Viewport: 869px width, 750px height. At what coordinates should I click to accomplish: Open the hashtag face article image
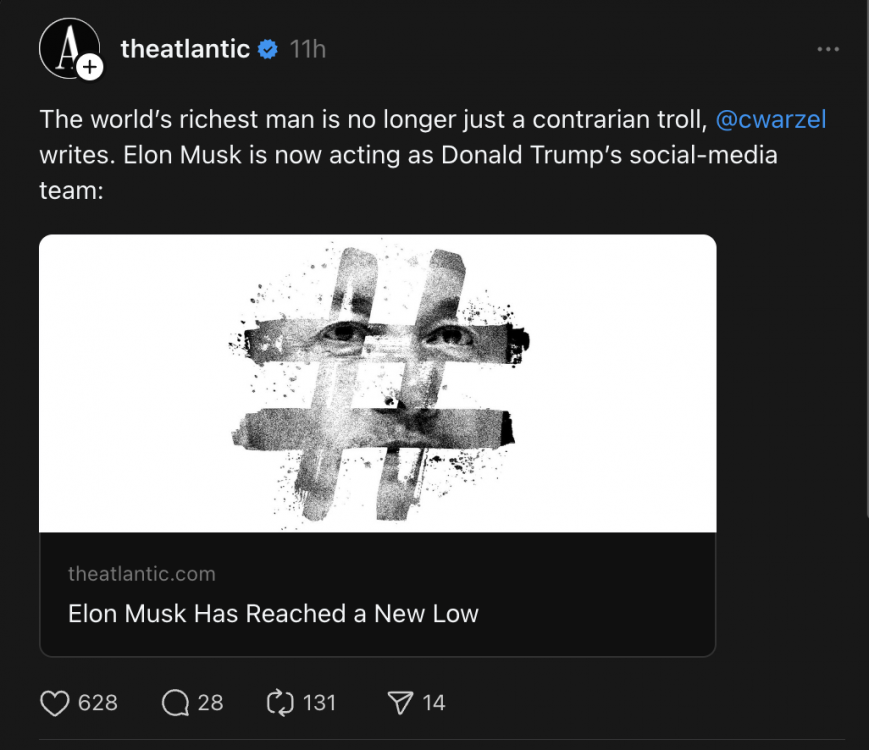pos(377,383)
